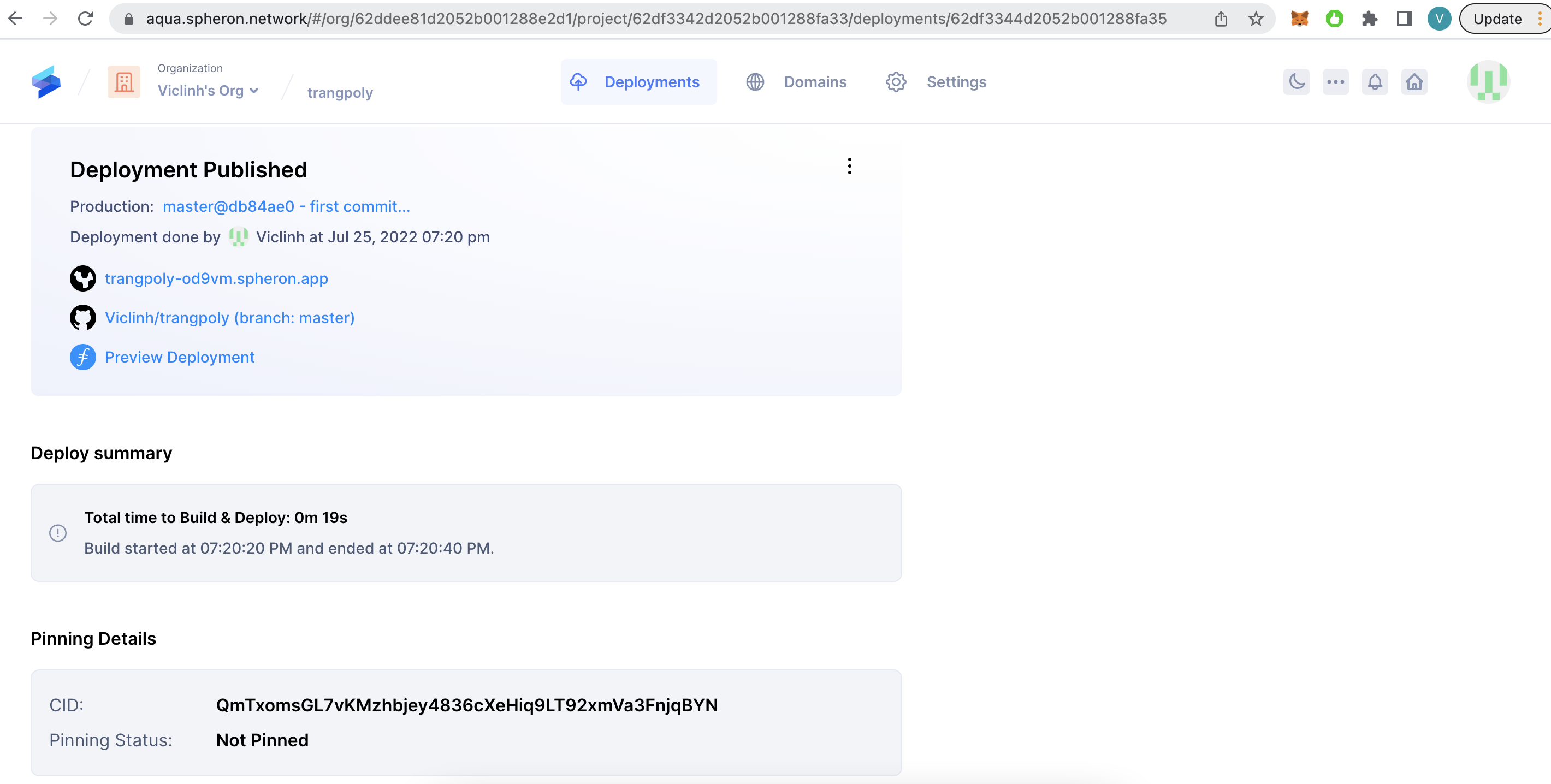
Task: Switch to the Deployments tab
Action: point(638,82)
